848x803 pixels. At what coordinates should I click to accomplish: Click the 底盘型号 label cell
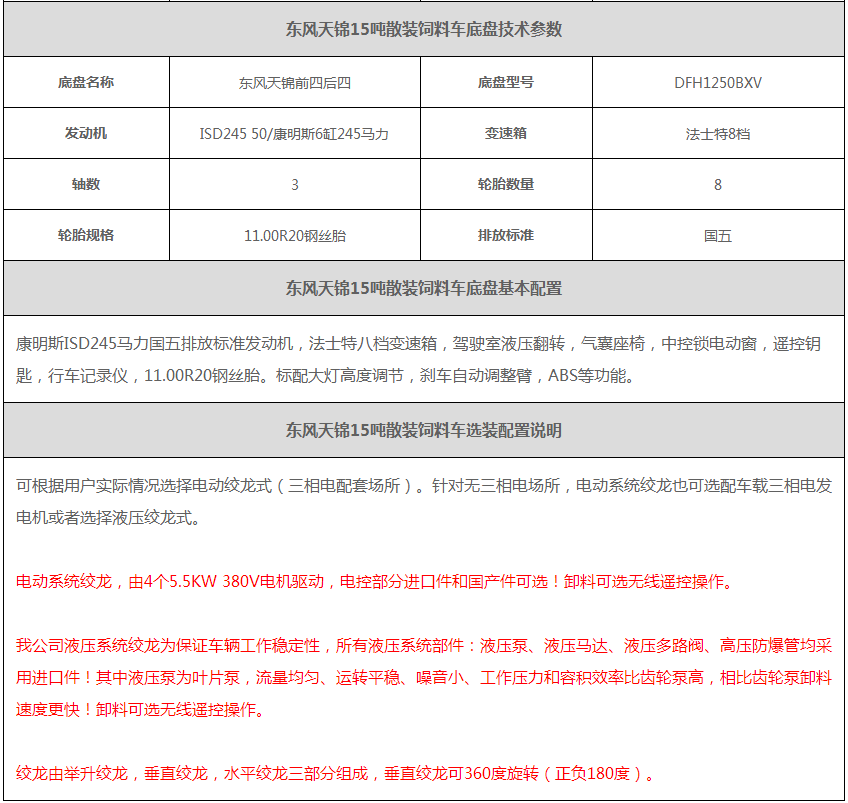click(x=506, y=82)
